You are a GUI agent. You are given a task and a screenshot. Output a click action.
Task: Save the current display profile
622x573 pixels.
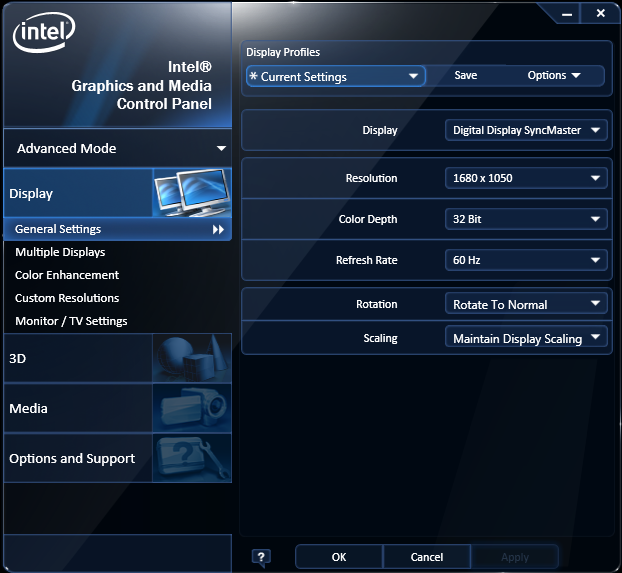click(466, 75)
